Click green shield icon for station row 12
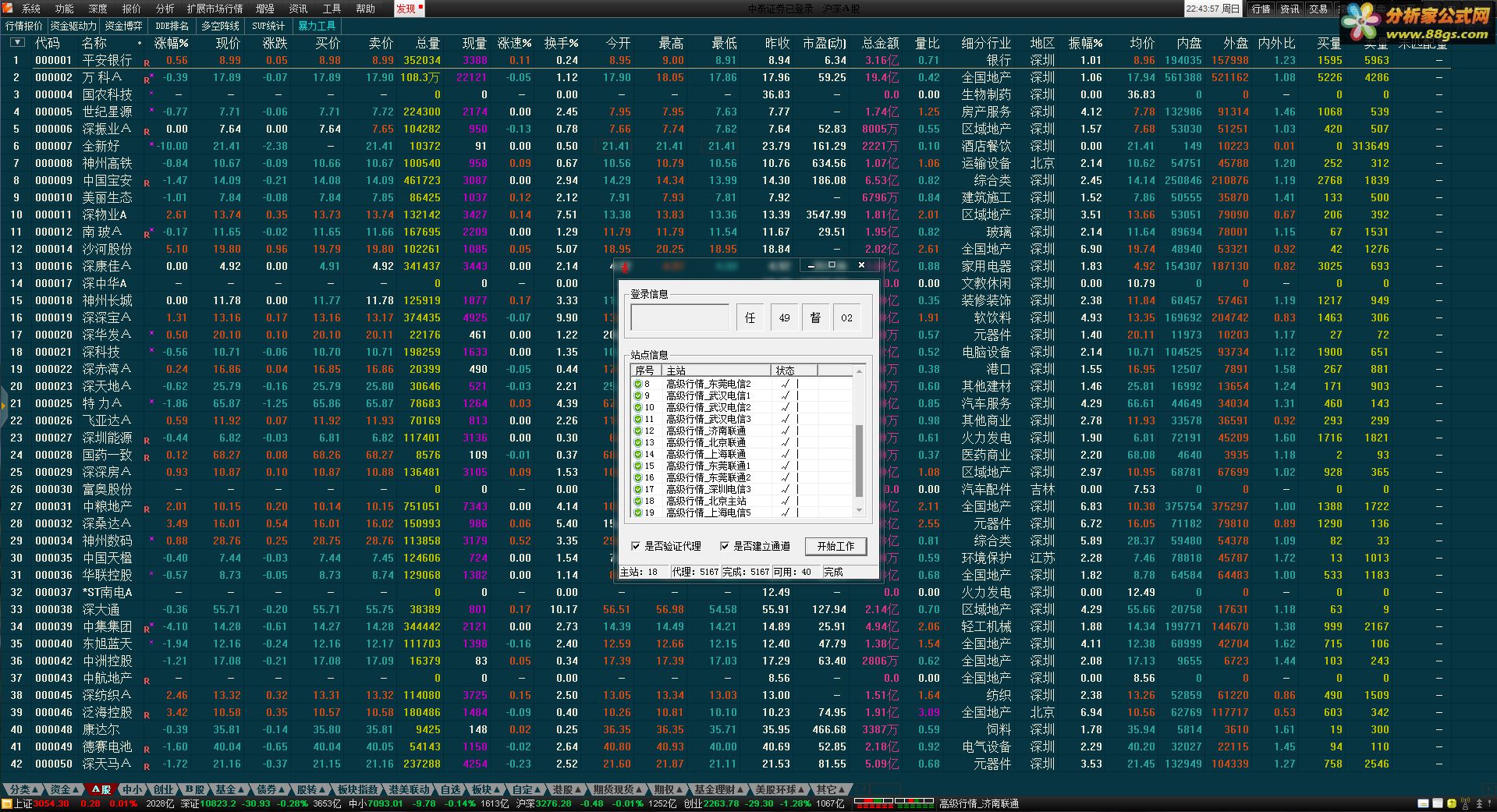1497x812 pixels. pos(637,431)
